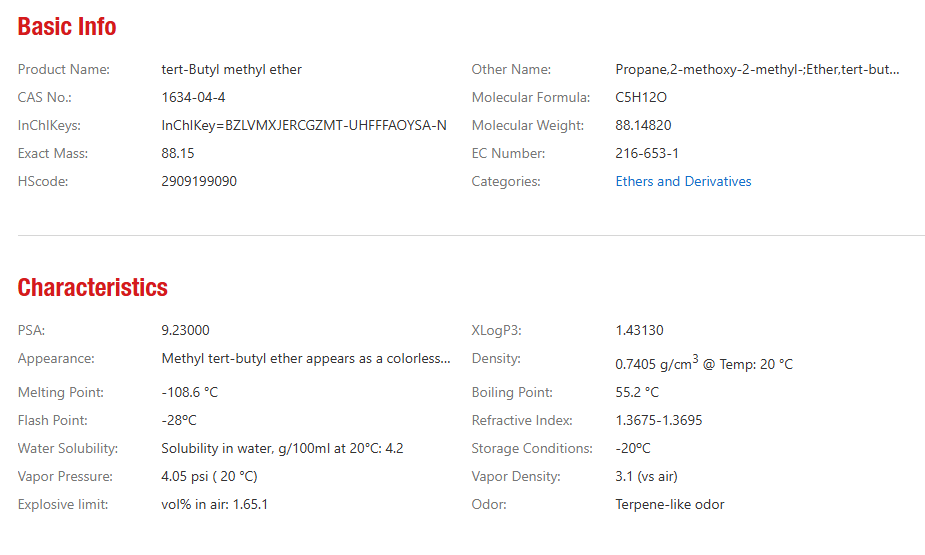Click the truncated Other Name value text

(x=757, y=70)
